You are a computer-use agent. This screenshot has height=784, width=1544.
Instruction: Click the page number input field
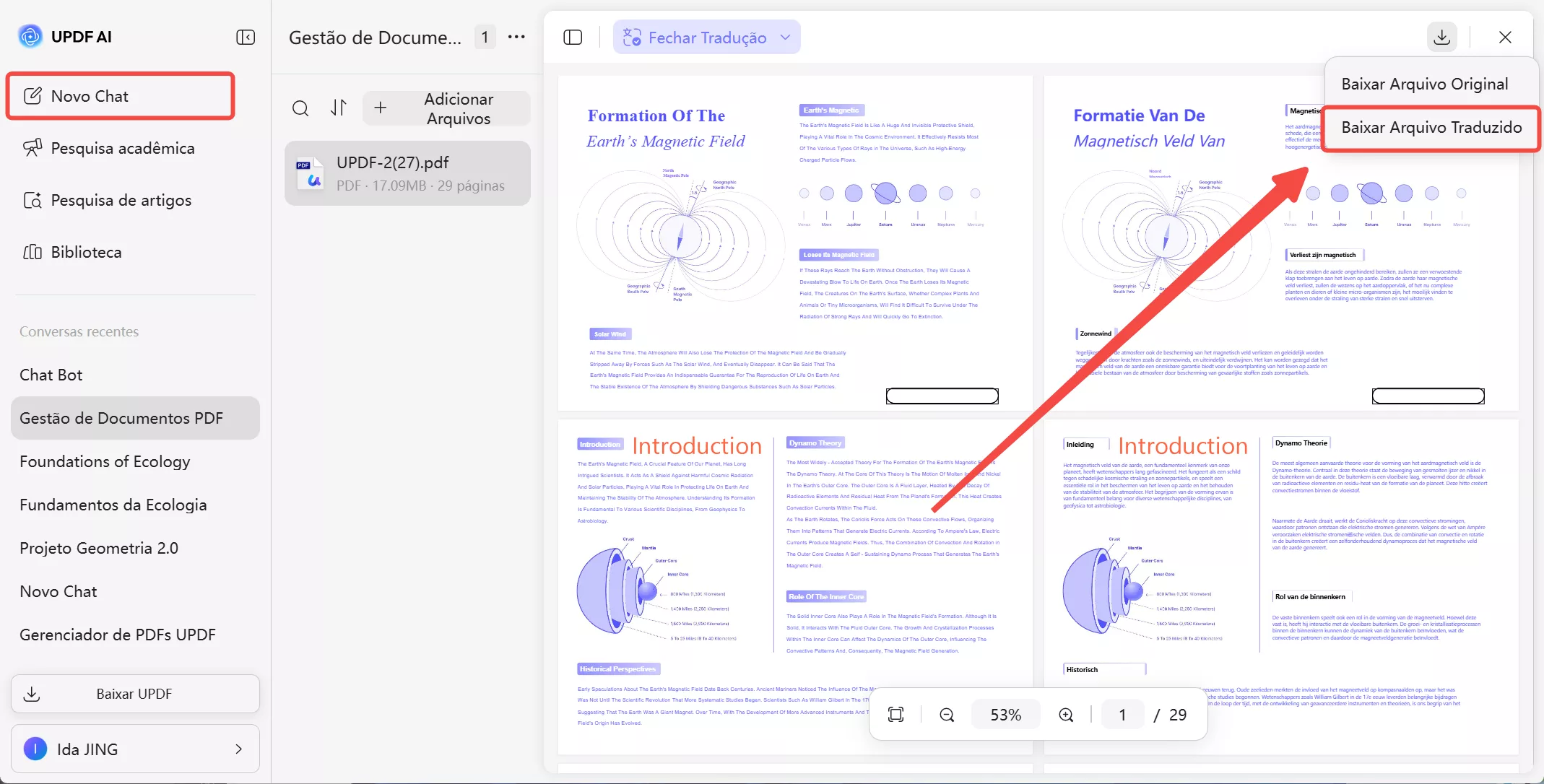click(x=1122, y=715)
